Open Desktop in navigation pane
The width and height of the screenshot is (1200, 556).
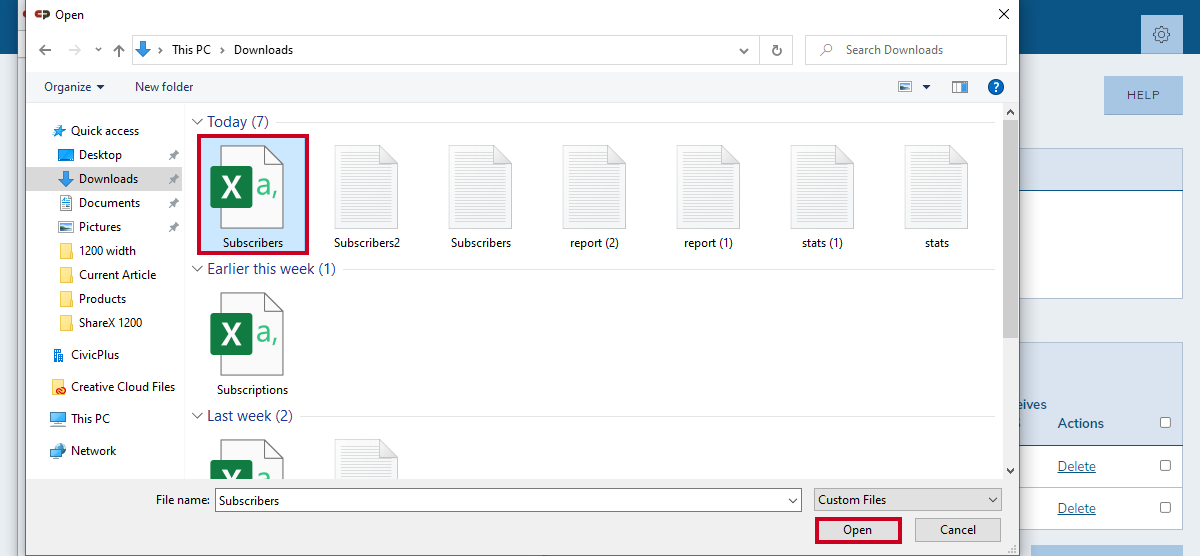pos(100,155)
